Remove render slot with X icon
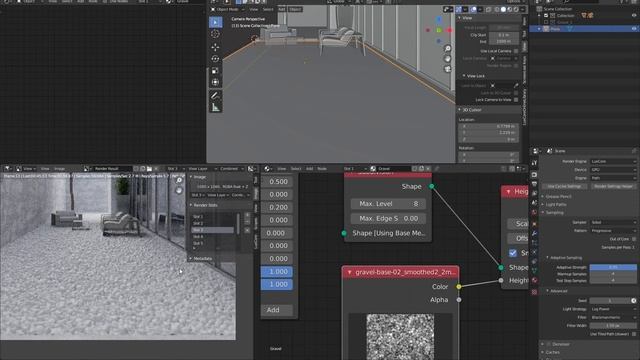Viewport: 640px width, 360px height. pyautogui.click(x=247, y=230)
